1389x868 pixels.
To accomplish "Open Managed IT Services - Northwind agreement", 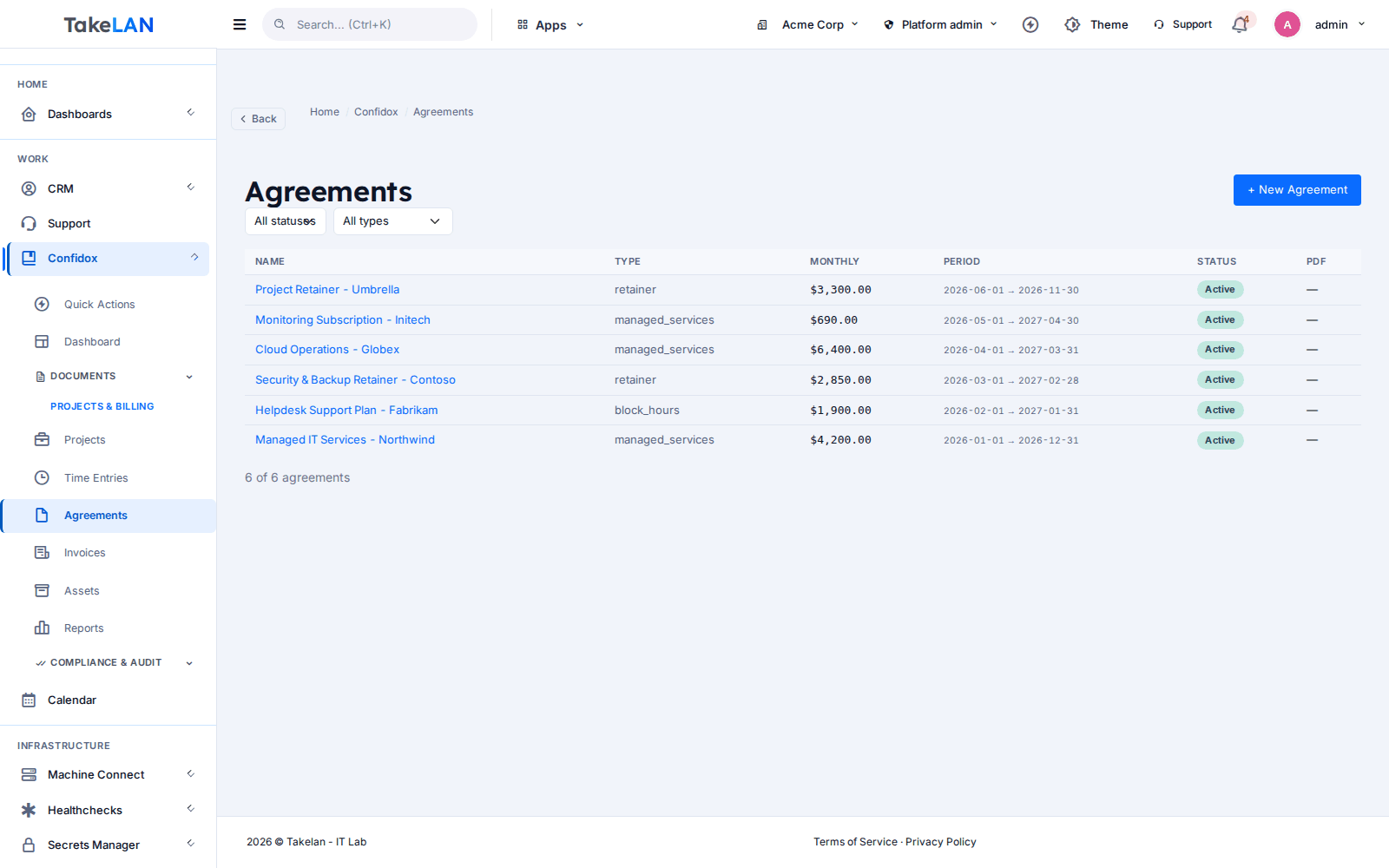I will click(345, 440).
